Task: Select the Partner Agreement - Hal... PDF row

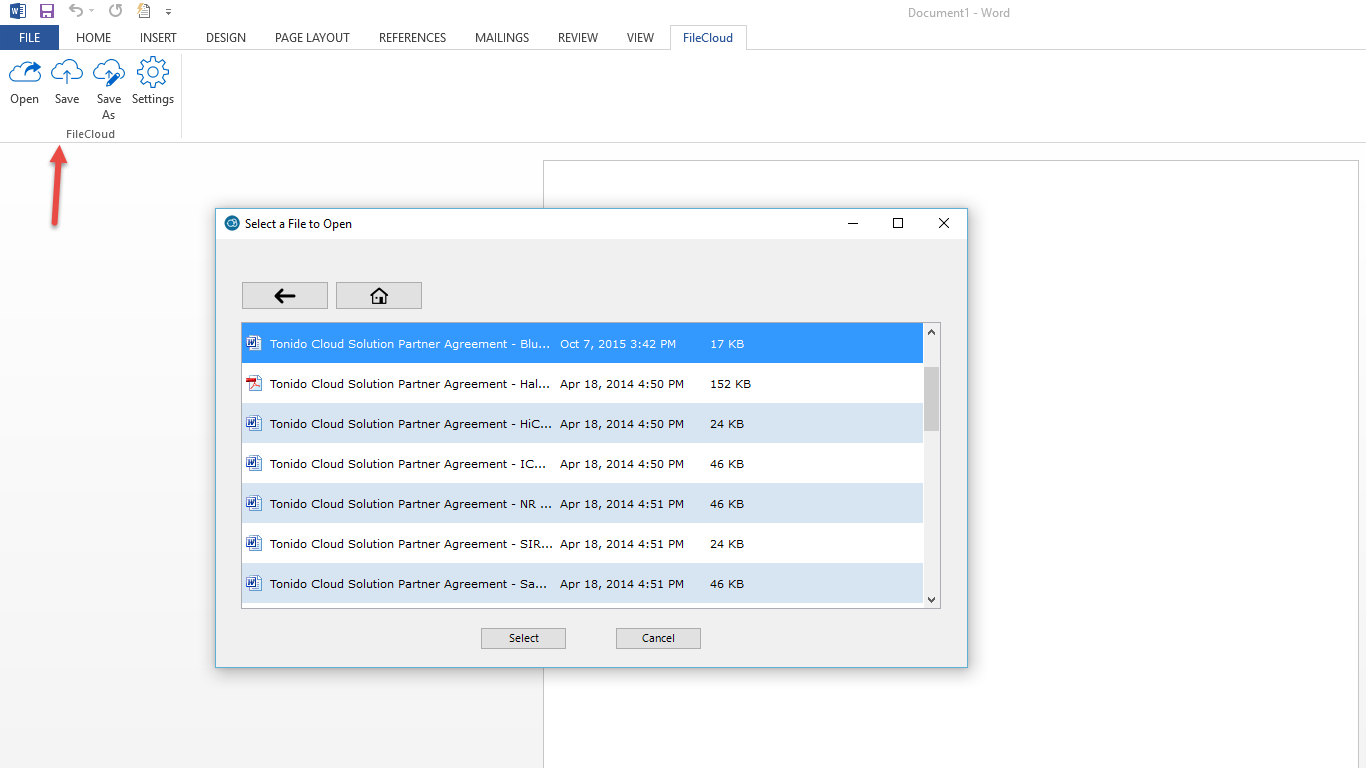Action: pyautogui.click(x=582, y=384)
